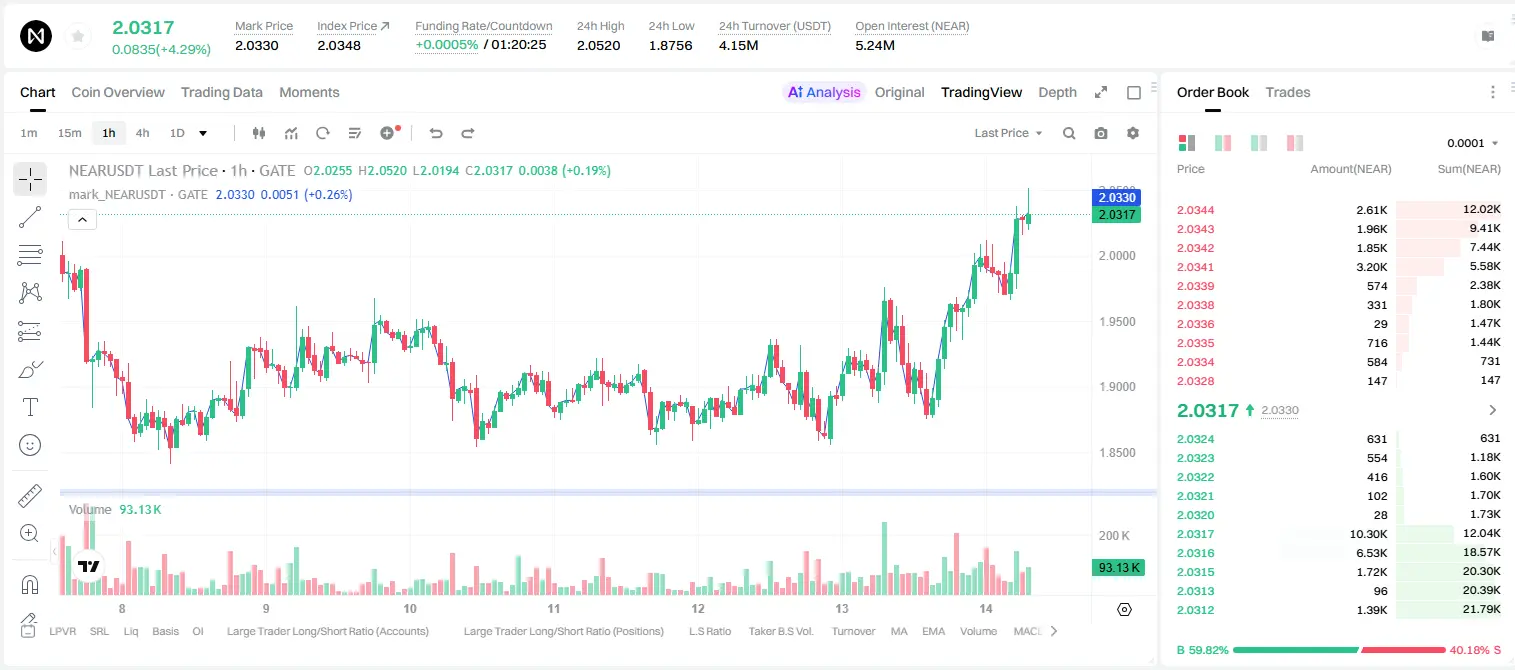Select the trend line drawing tool
Viewport: 1515px width, 670px height.
click(x=30, y=217)
